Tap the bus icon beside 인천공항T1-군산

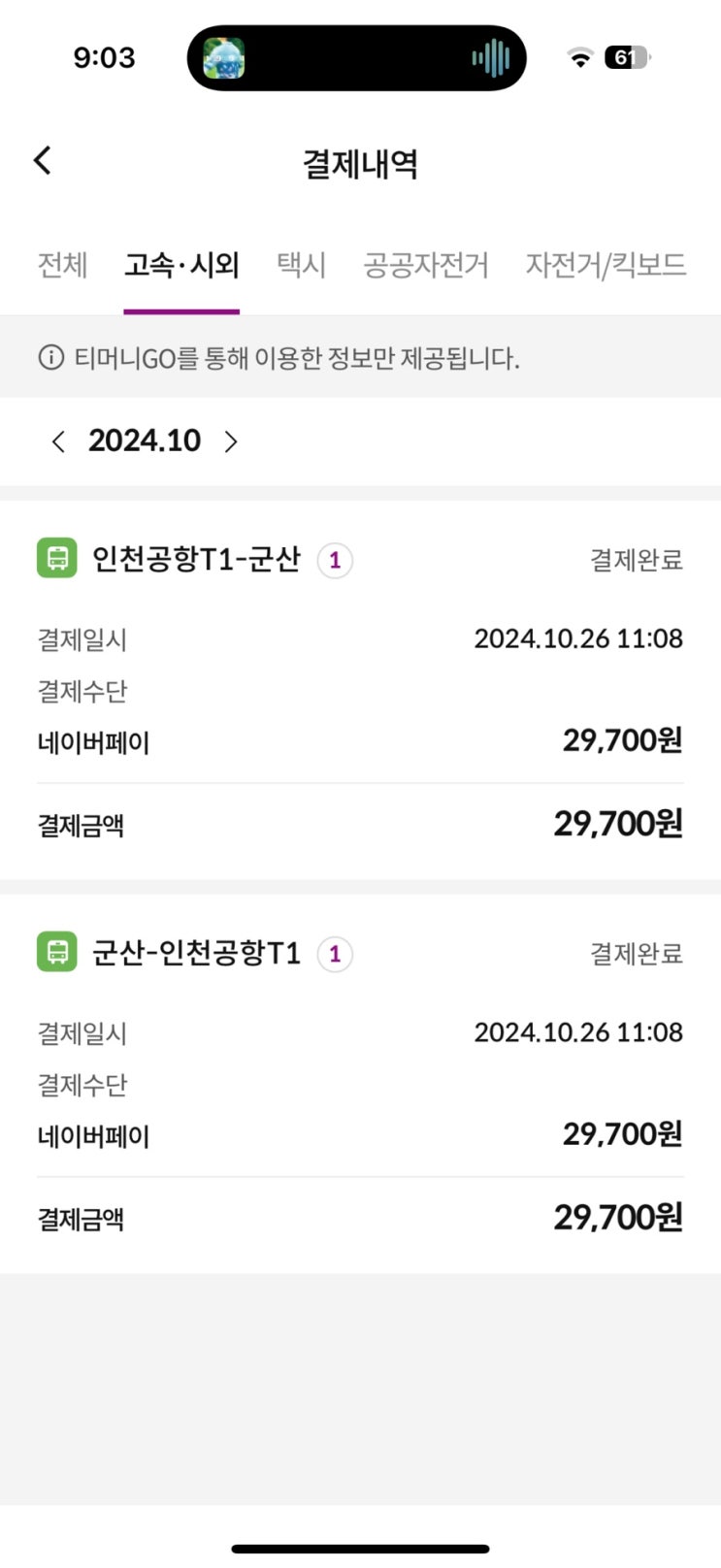57,559
